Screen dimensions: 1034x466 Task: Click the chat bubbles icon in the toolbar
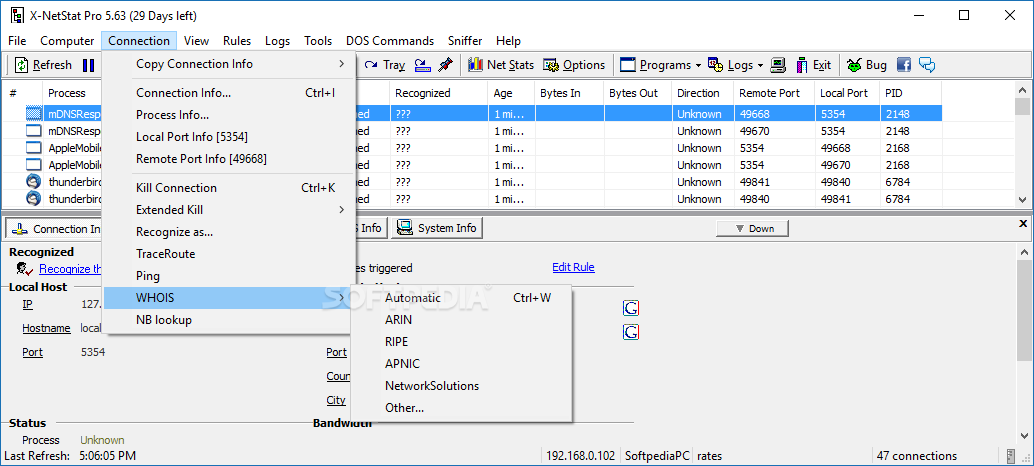(927, 65)
